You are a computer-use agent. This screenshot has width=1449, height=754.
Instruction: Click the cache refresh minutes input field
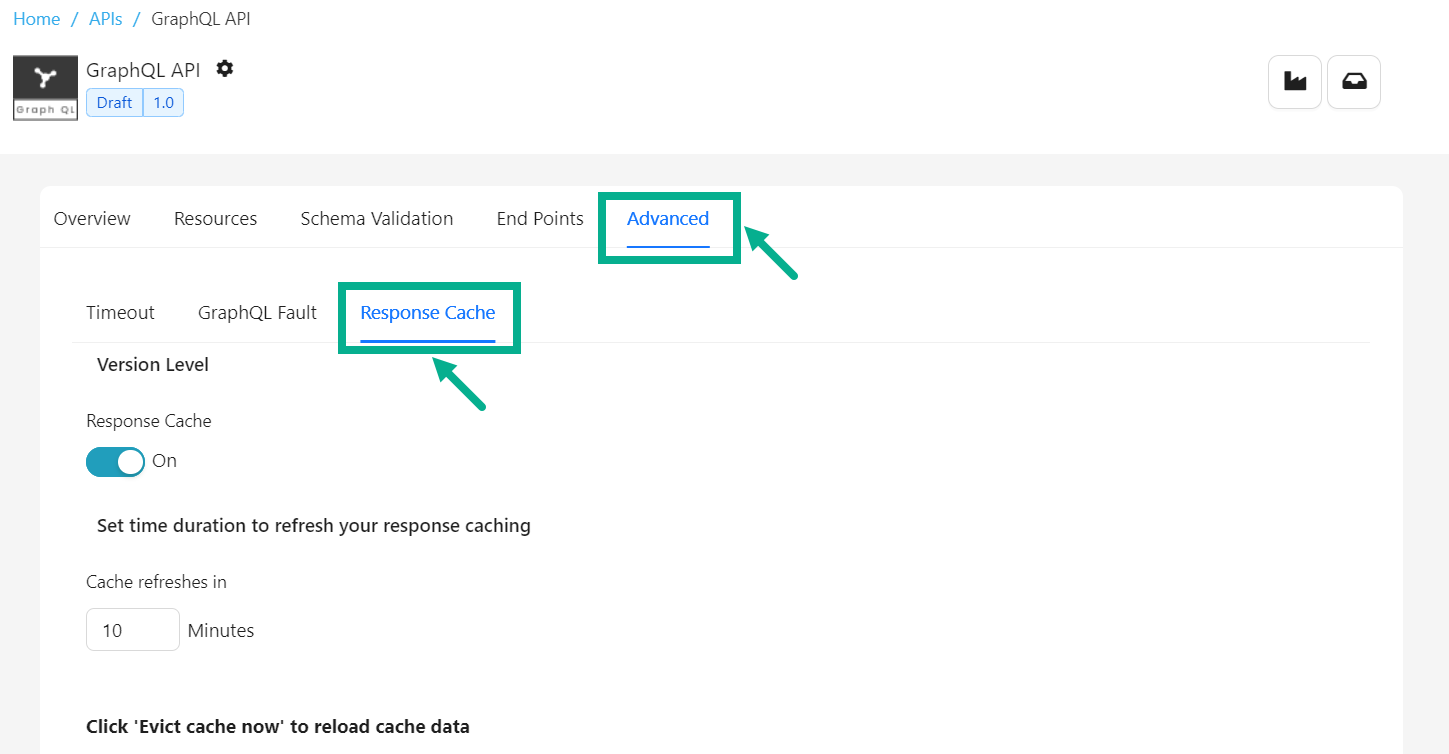(132, 629)
